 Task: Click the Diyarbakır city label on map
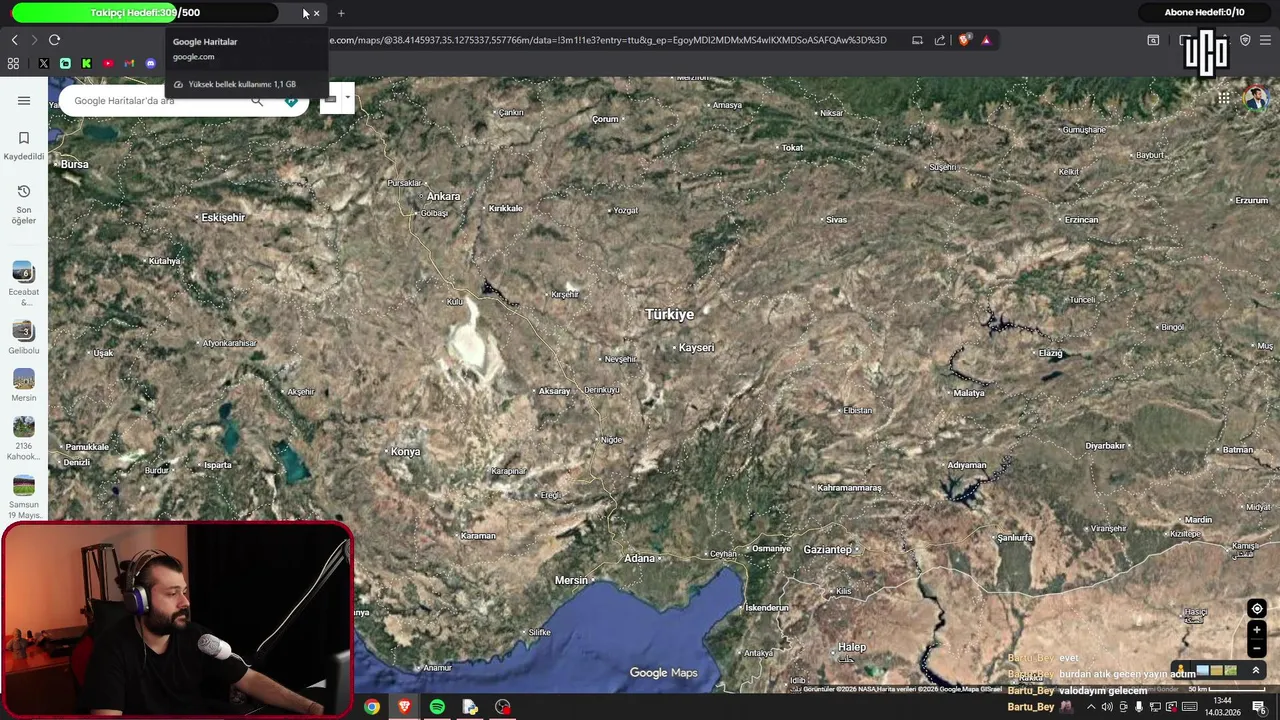tap(1105, 445)
